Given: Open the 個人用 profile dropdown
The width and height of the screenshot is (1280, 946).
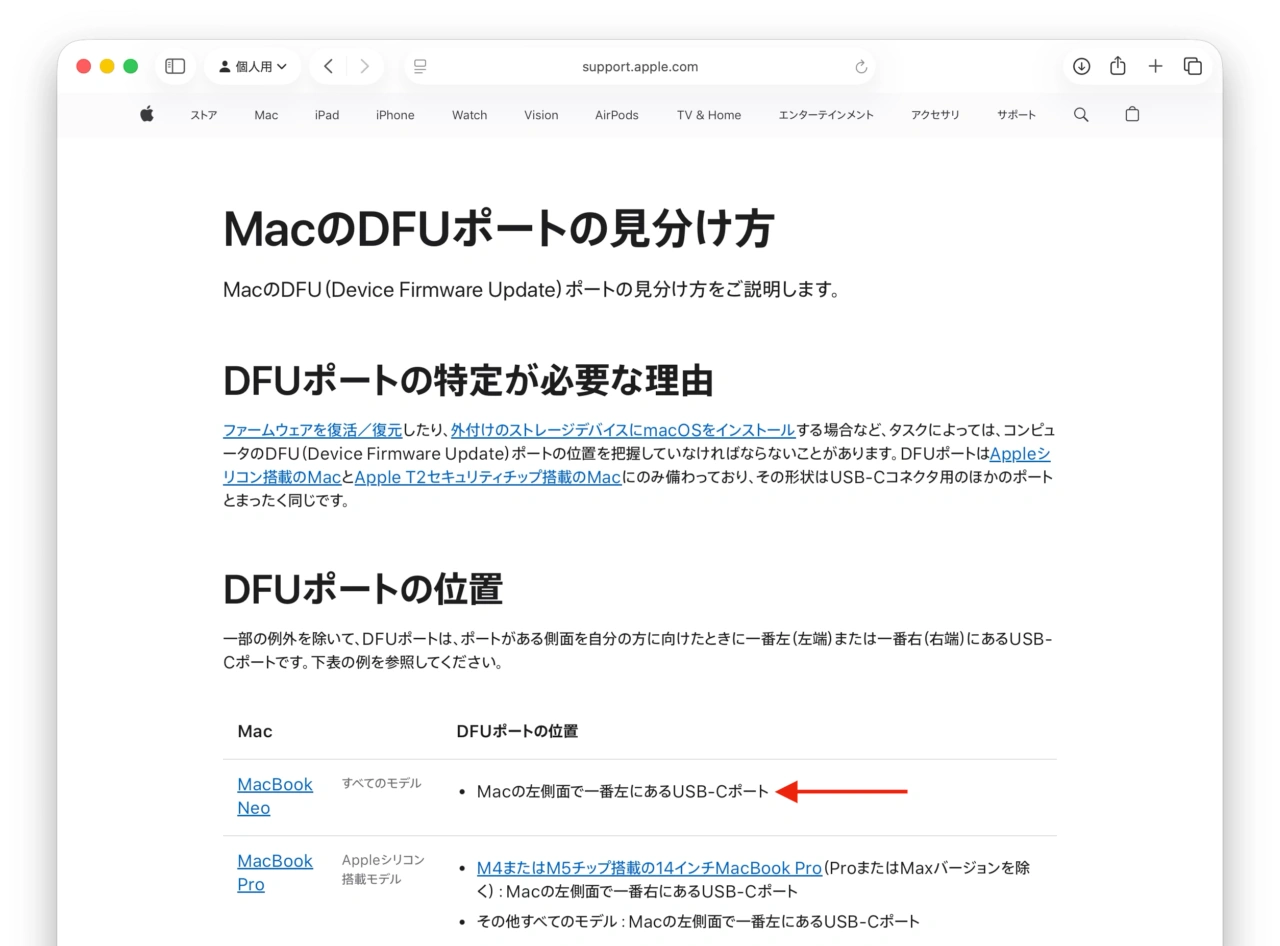Looking at the screenshot, I should pyautogui.click(x=252, y=66).
